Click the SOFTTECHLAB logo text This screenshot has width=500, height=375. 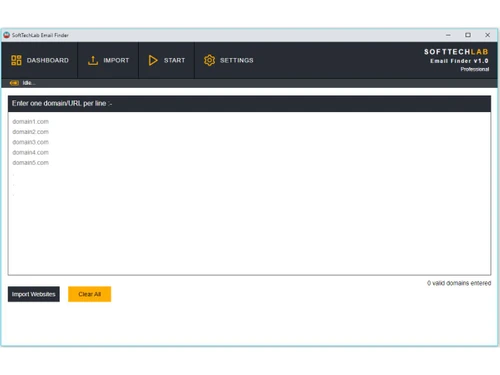point(456,52)
